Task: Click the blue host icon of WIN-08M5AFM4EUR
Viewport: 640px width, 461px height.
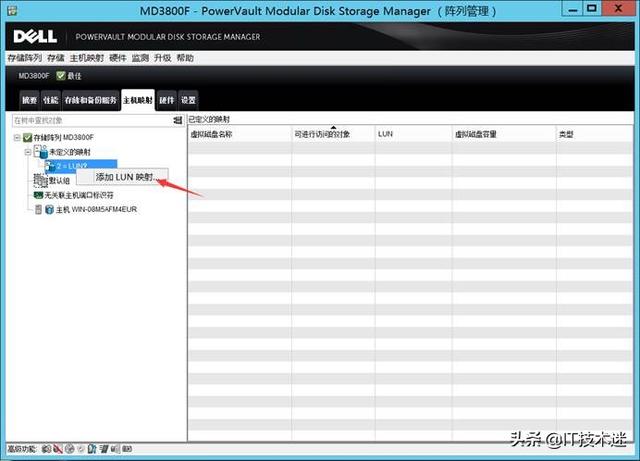Action: click(49, 209)
